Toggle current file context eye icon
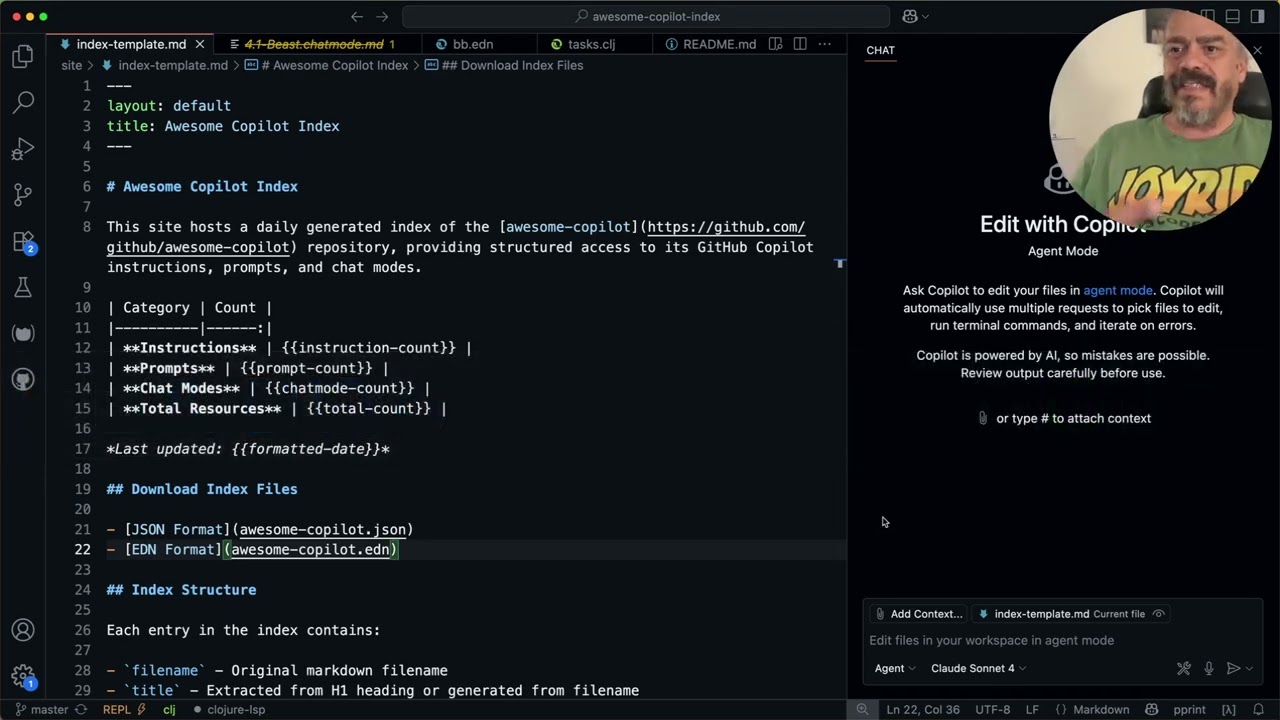1280x720 pixels. click(1159, 614)
